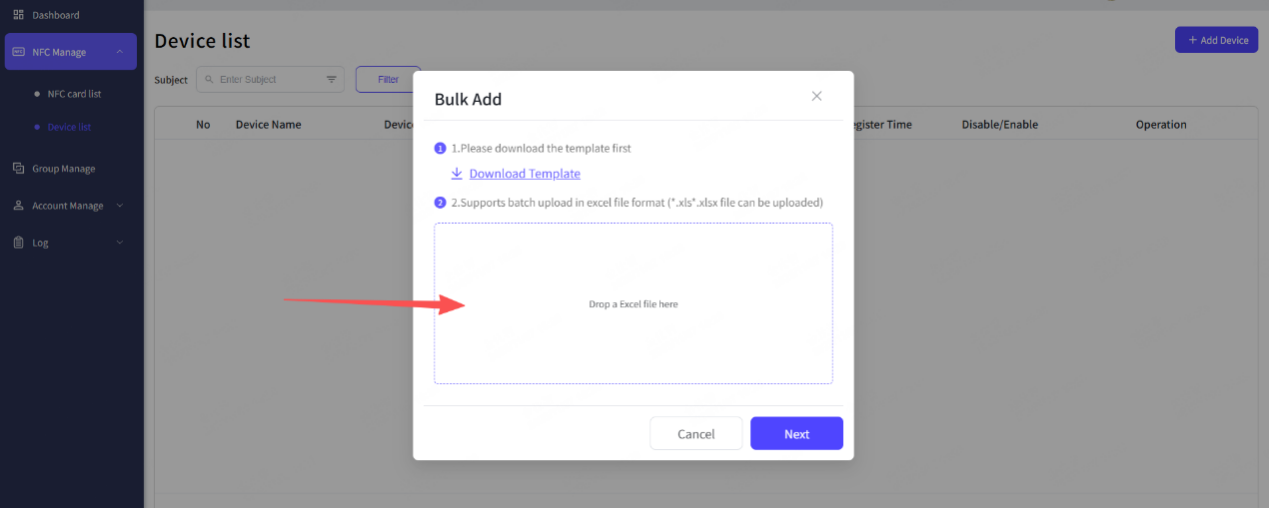This screenshot has height=508, width=1269.
Task: Click the NFC Manage card icon
Action: click(x=18, y=52)
